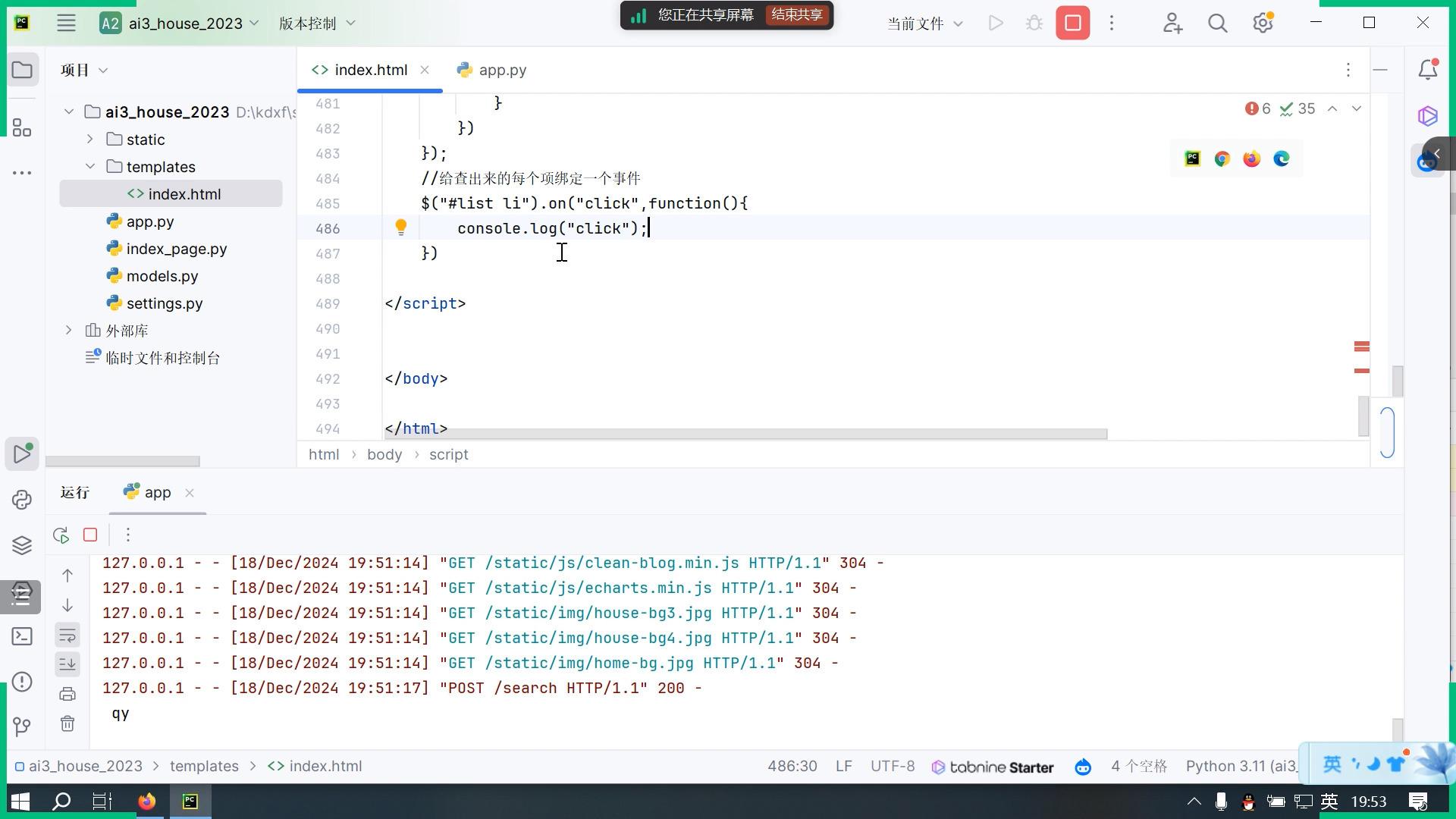Click script in breadcrumb bar

coord(448,454)
